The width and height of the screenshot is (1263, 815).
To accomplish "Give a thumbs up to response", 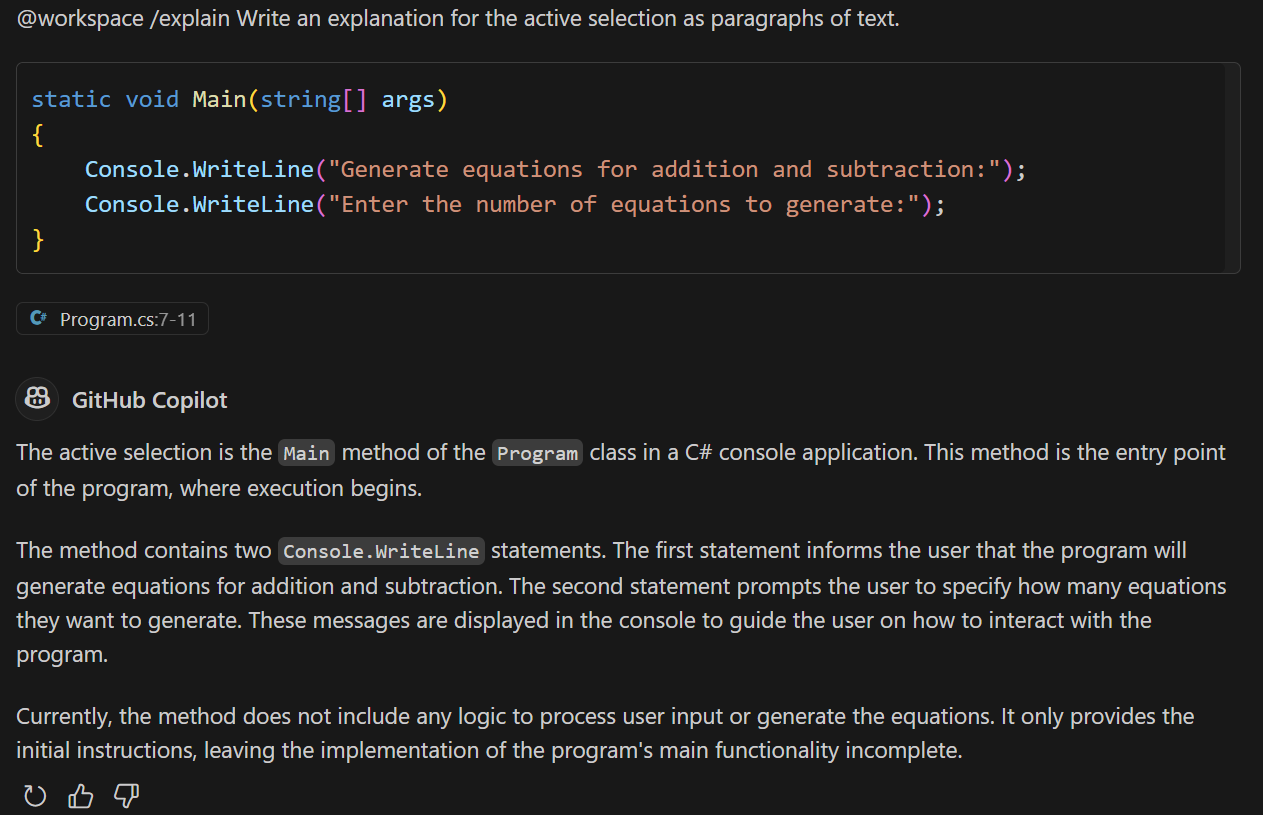I will click(80, 796).
